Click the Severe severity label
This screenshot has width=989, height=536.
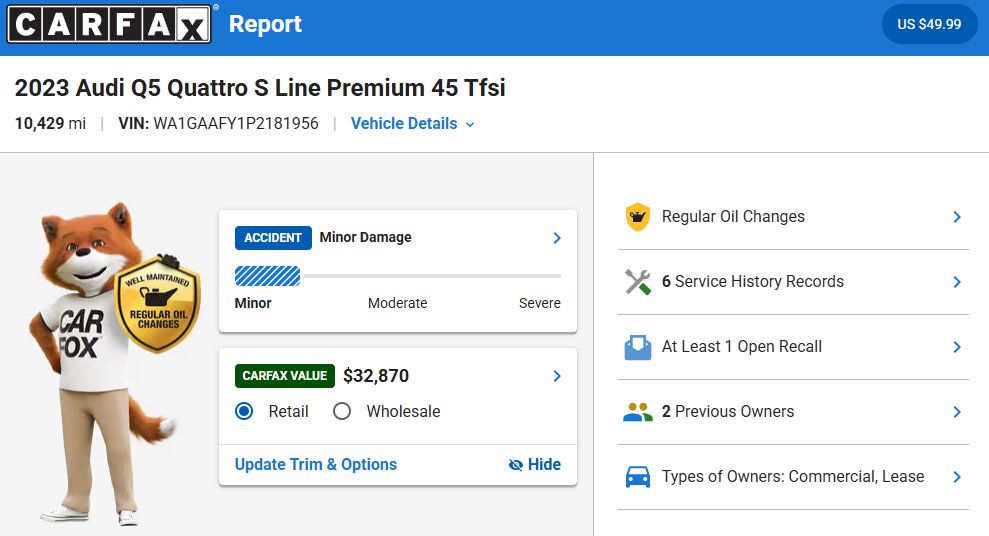pos(539,303)
